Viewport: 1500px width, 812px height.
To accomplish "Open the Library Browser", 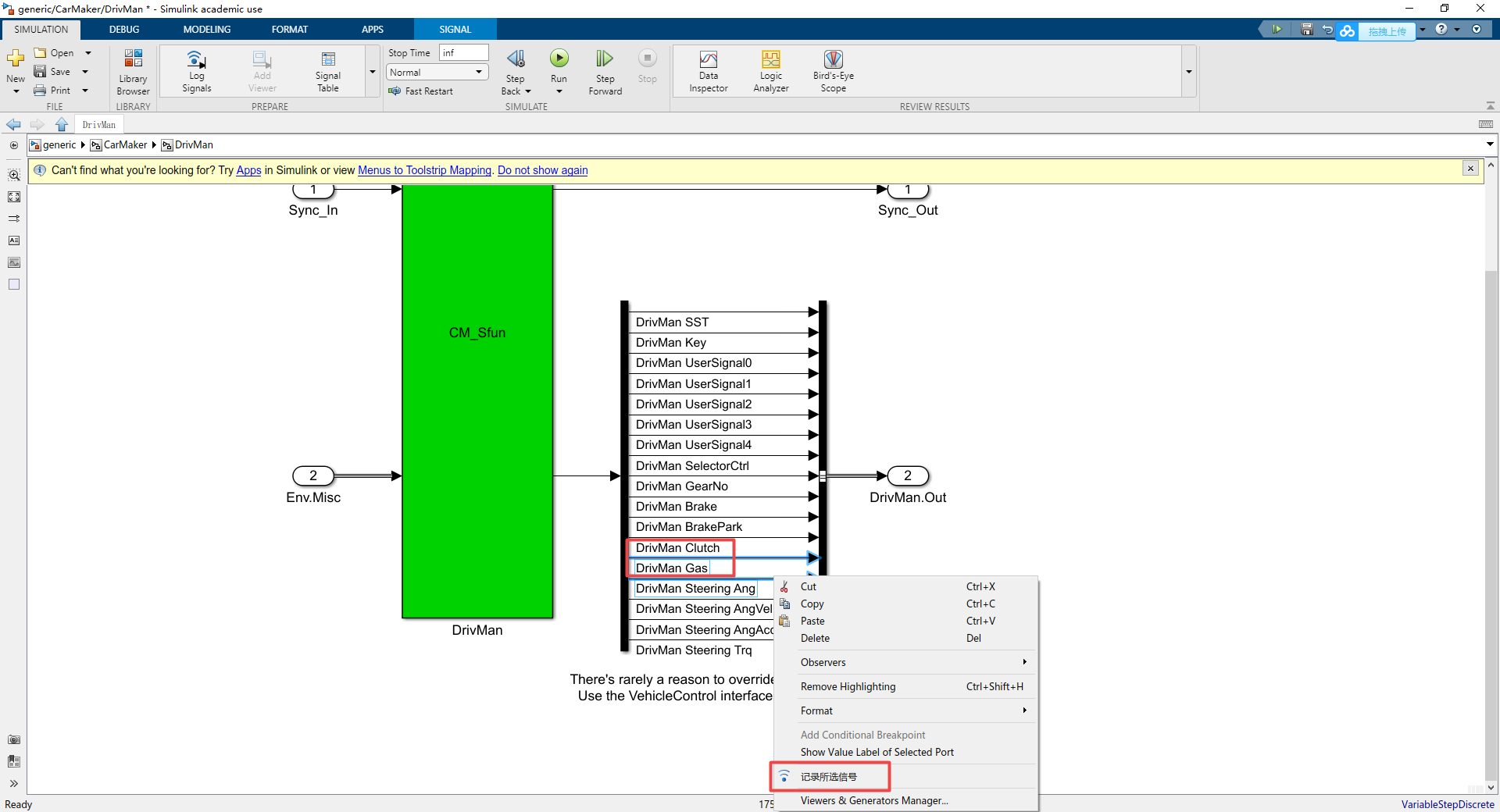I will (x=132, y=70).
